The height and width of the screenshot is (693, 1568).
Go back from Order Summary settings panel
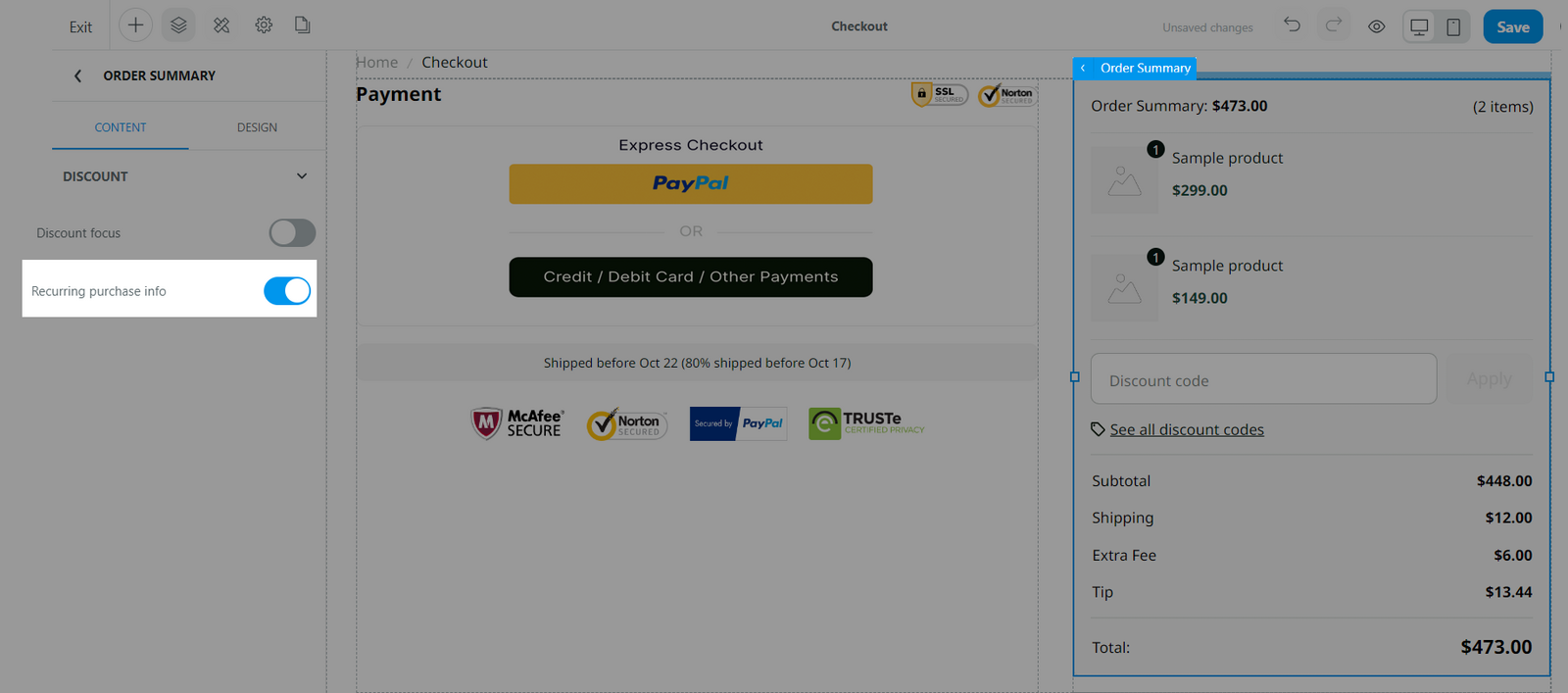[77, 75]
